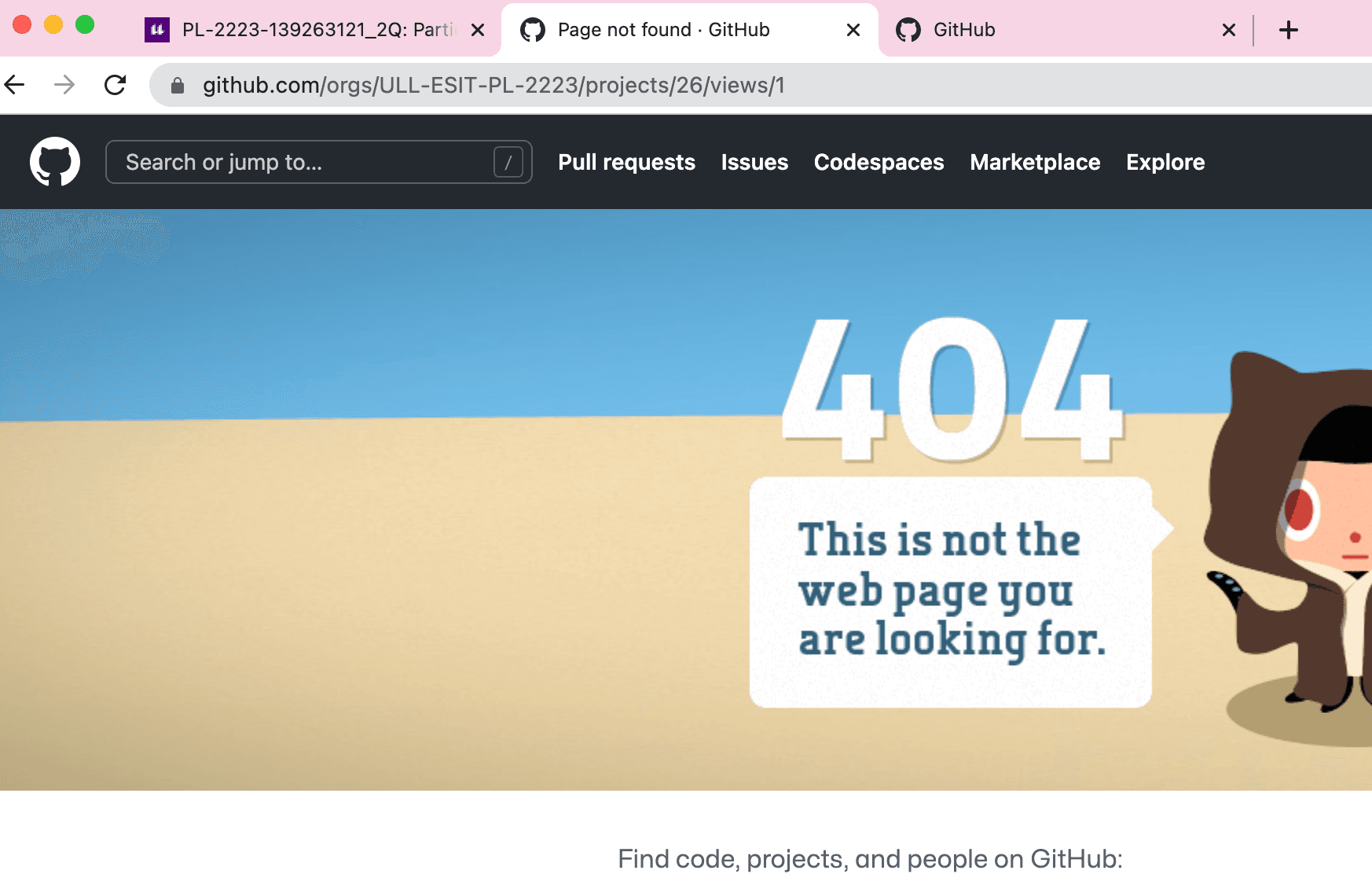Close the rightmost GitHub tab
The width and height of the screenshot is (1372, 885).
coord(1228,31)
